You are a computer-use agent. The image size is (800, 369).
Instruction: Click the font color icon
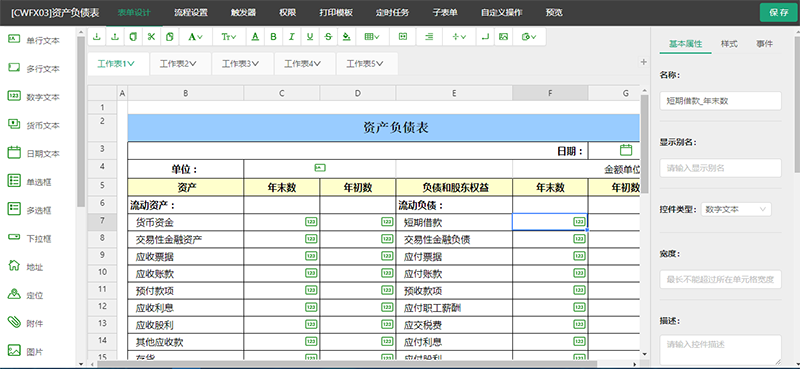tap(255, 37)
